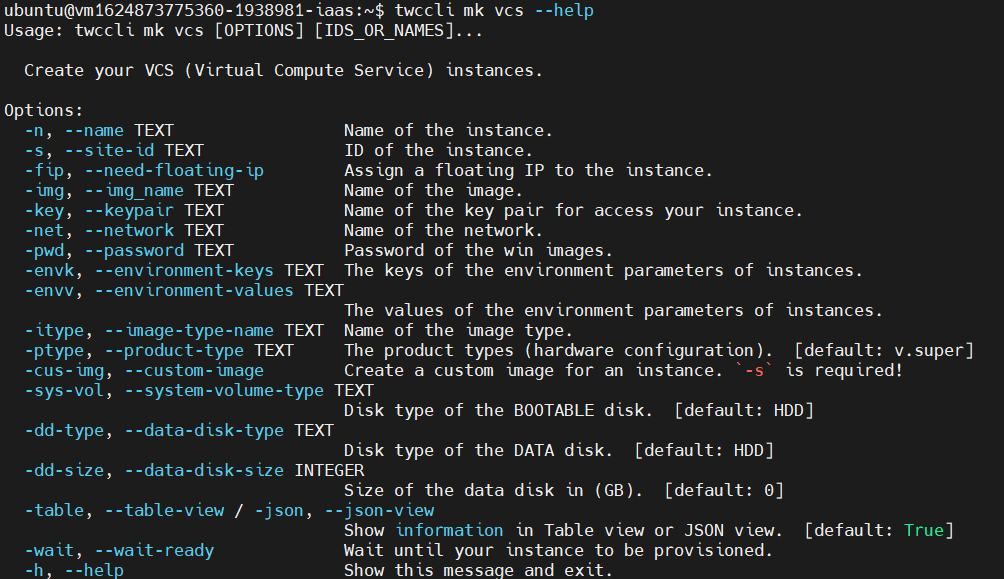The width and height of the screenshot is (1004, 579).
Task: Select the '--password' option flag
Action: (134, 250)
